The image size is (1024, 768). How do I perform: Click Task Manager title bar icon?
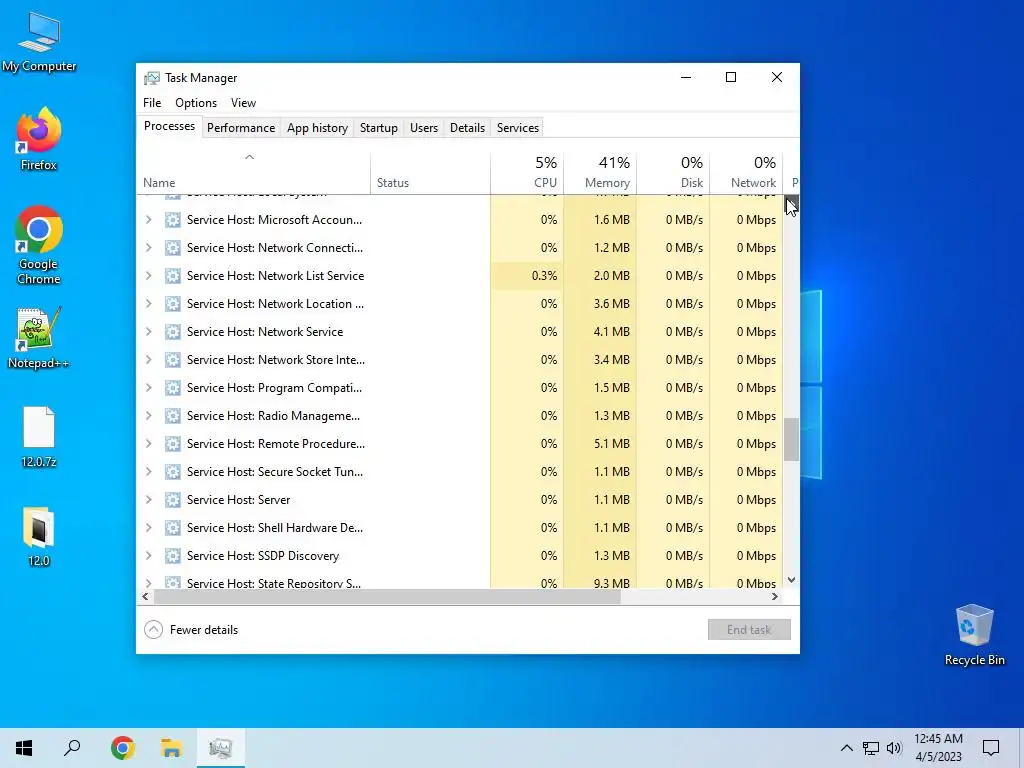(152, 78)
